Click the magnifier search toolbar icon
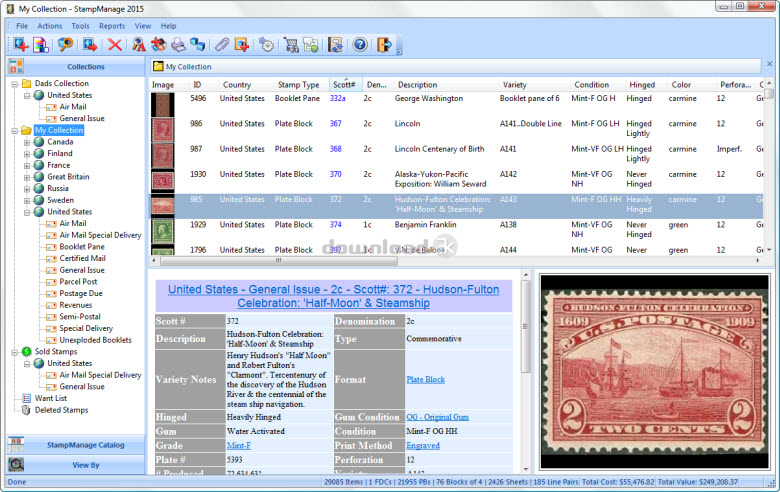Viewport: 780px width, 492px height. click(x=65, y=45)
